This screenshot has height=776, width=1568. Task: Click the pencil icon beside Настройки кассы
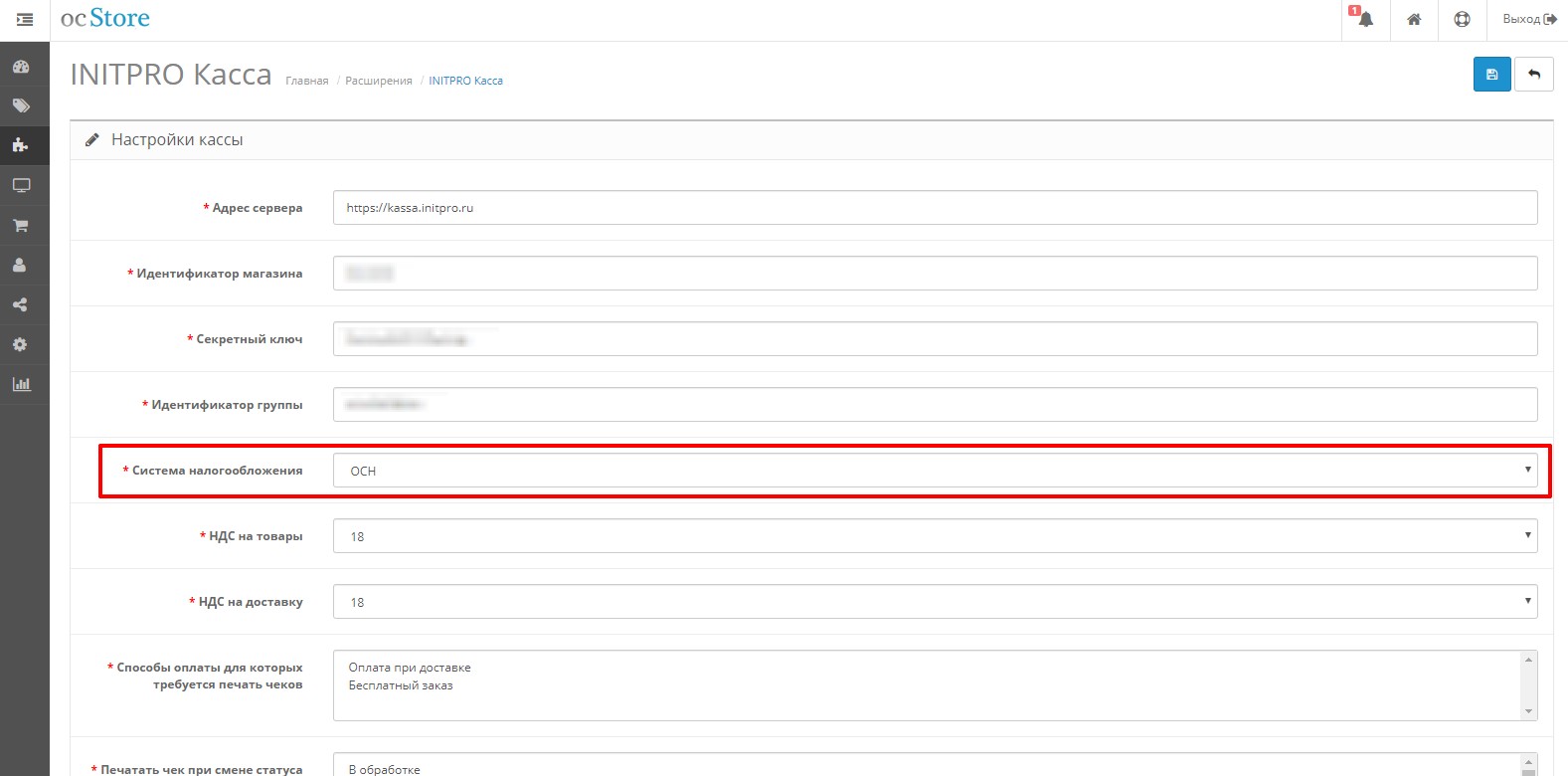coord(91,140)
